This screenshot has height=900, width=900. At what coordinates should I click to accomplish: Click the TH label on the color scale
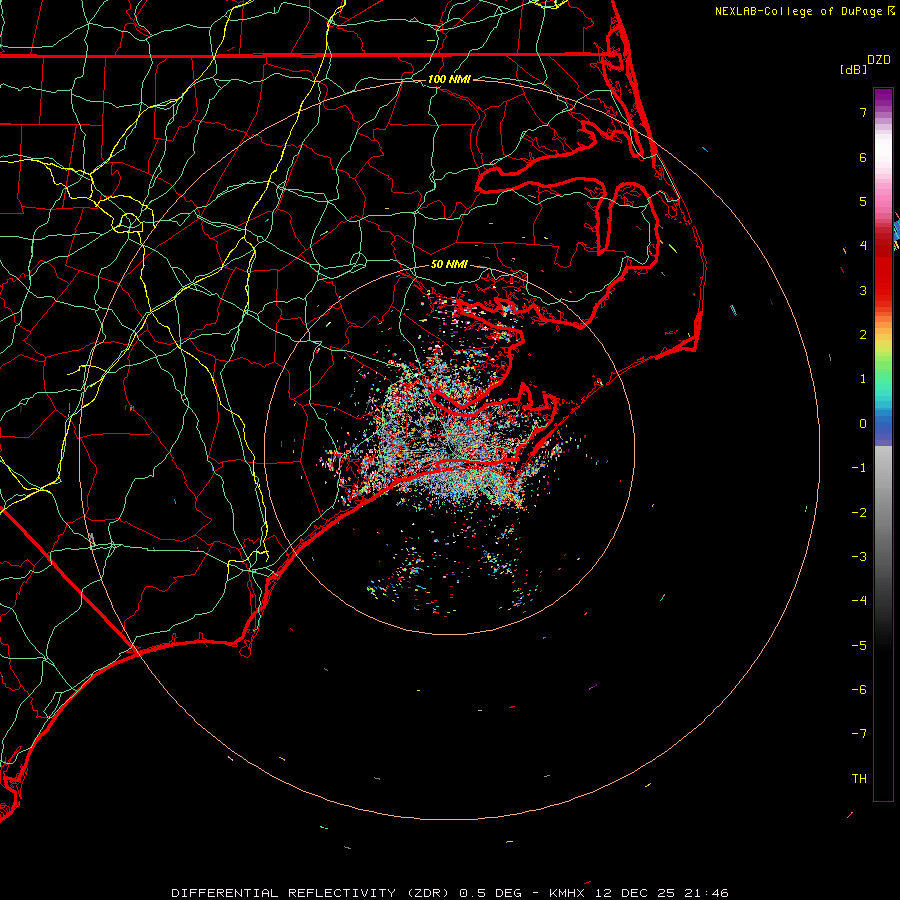click(859, 778)
